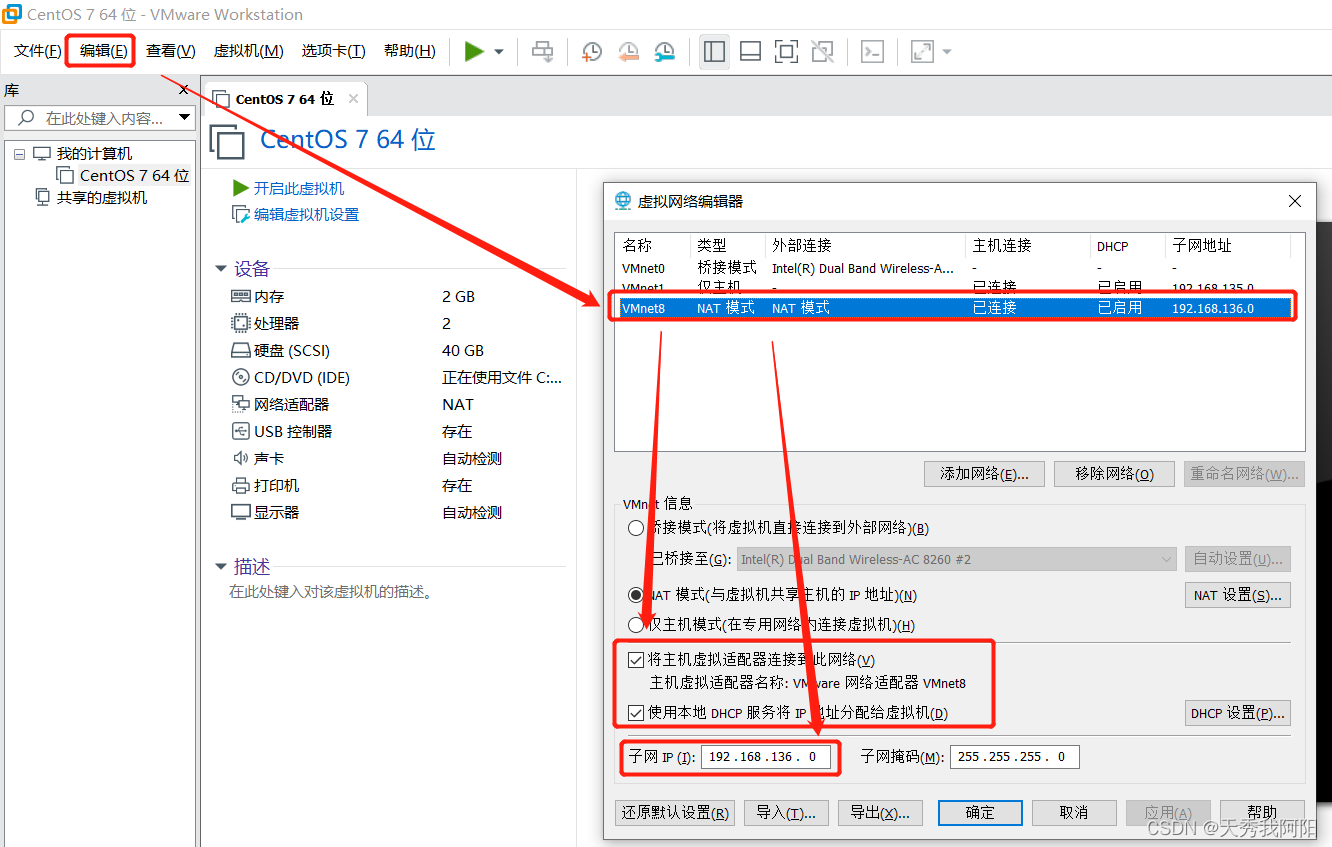Toggle the thumbnail bar view icon
The height and width of the screenshot is (847, 1332).
750,51
